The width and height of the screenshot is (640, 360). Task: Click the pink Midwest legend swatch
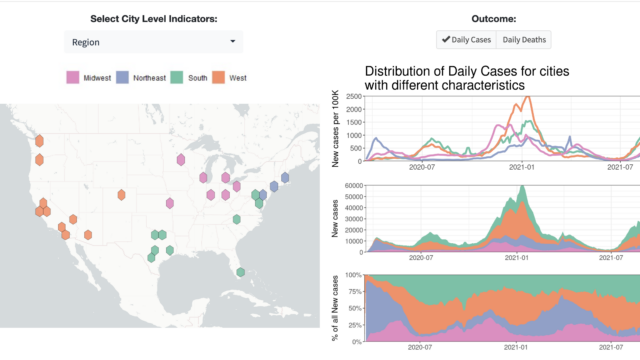73,78
